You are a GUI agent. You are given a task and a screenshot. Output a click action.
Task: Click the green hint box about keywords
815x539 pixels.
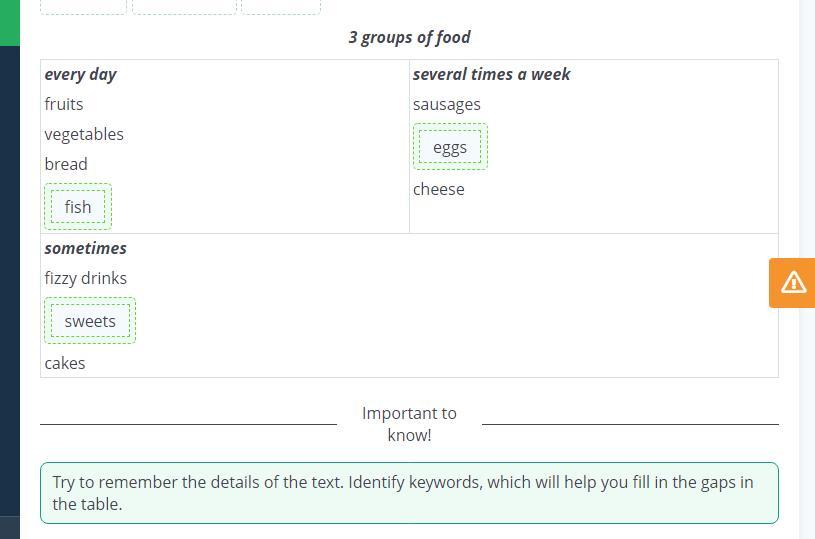point(409,493)
